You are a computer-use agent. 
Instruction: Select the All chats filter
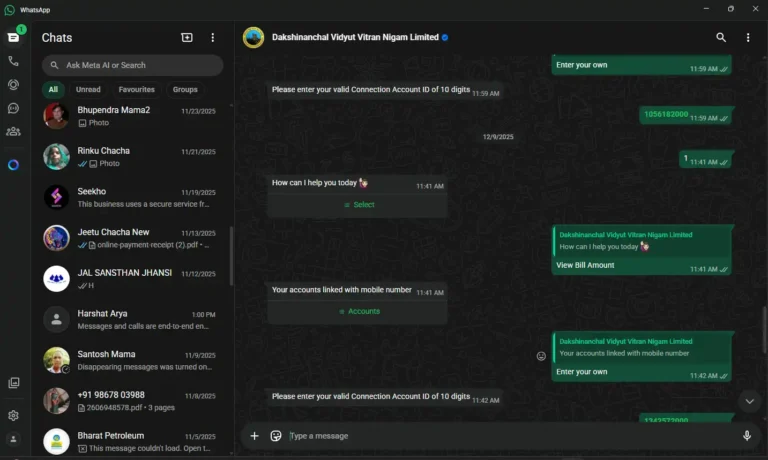[53, 89]
